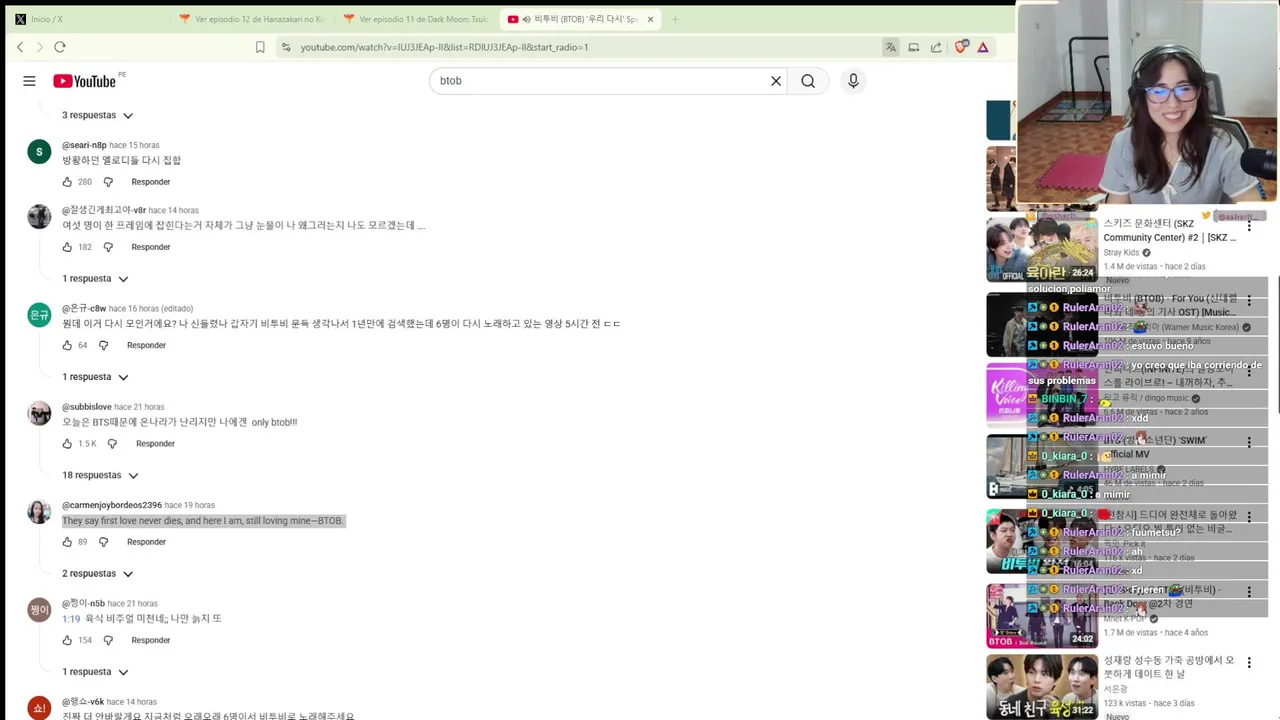
Task: Like the comment with 64 likes
Action: point(67,346)
